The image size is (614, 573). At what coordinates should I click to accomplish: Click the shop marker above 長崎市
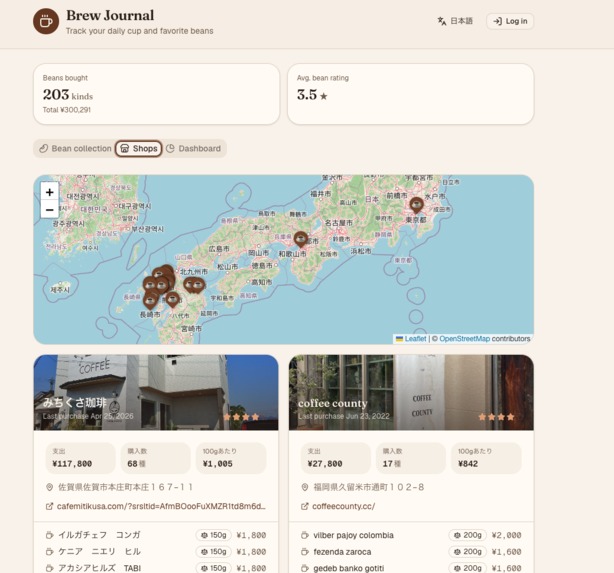pos(150,301)
